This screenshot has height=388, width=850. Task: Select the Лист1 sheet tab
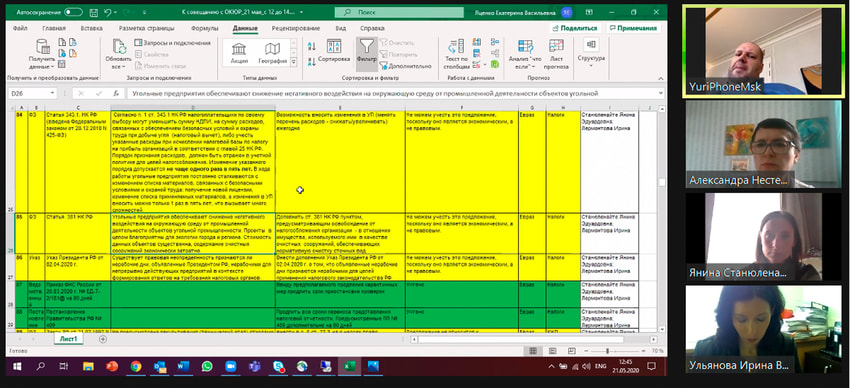(x=69, y=339)
